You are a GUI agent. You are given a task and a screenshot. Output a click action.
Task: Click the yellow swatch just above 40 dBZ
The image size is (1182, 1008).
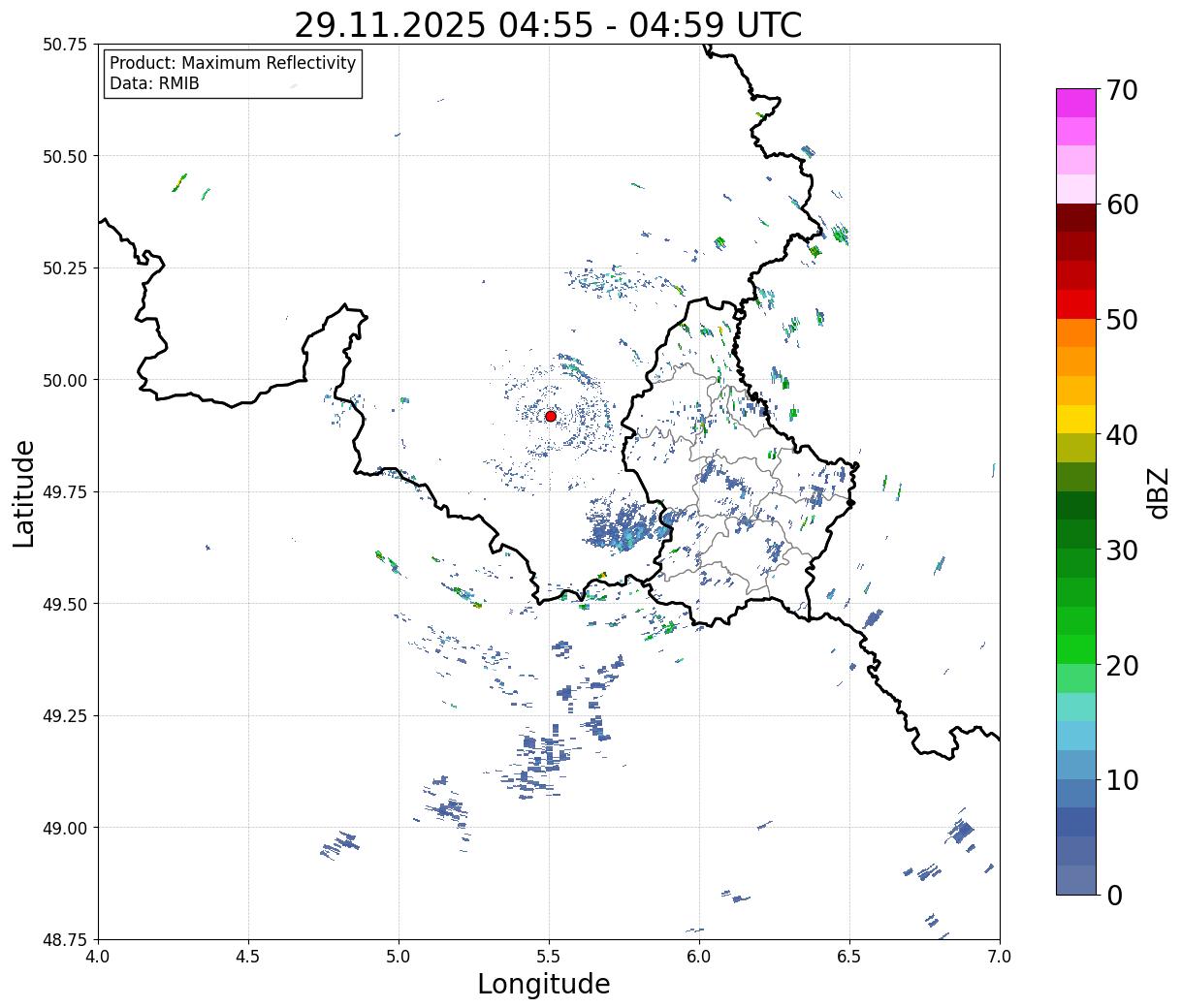(x=1076, y=419)
